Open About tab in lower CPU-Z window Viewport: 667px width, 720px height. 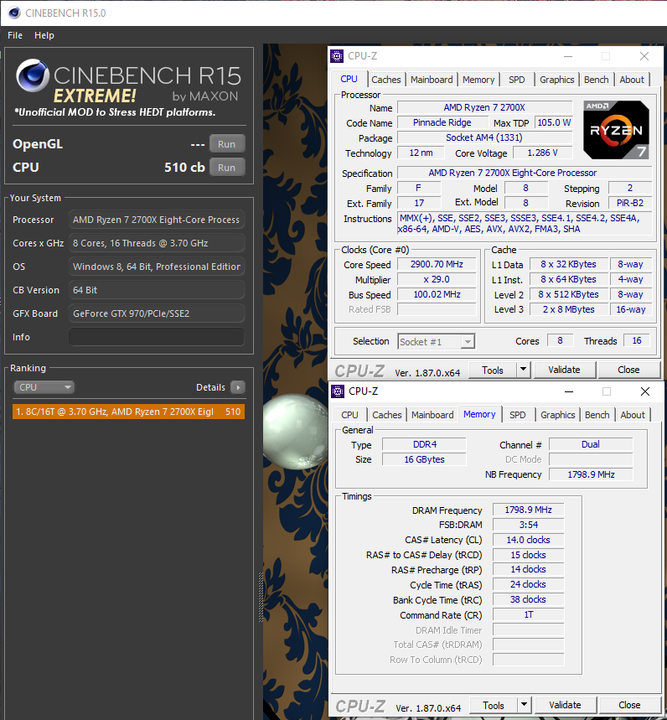click(x=633, y=415)
